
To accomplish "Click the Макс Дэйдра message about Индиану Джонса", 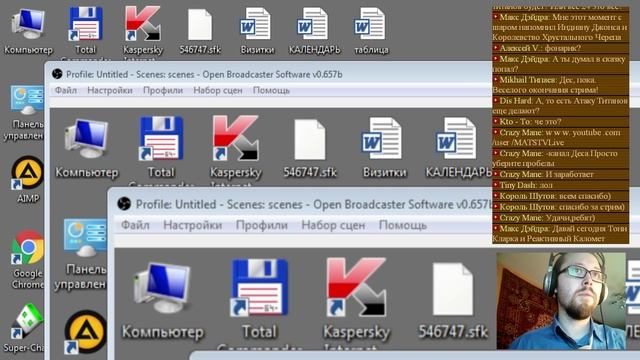I will click(x=560, y=27).
